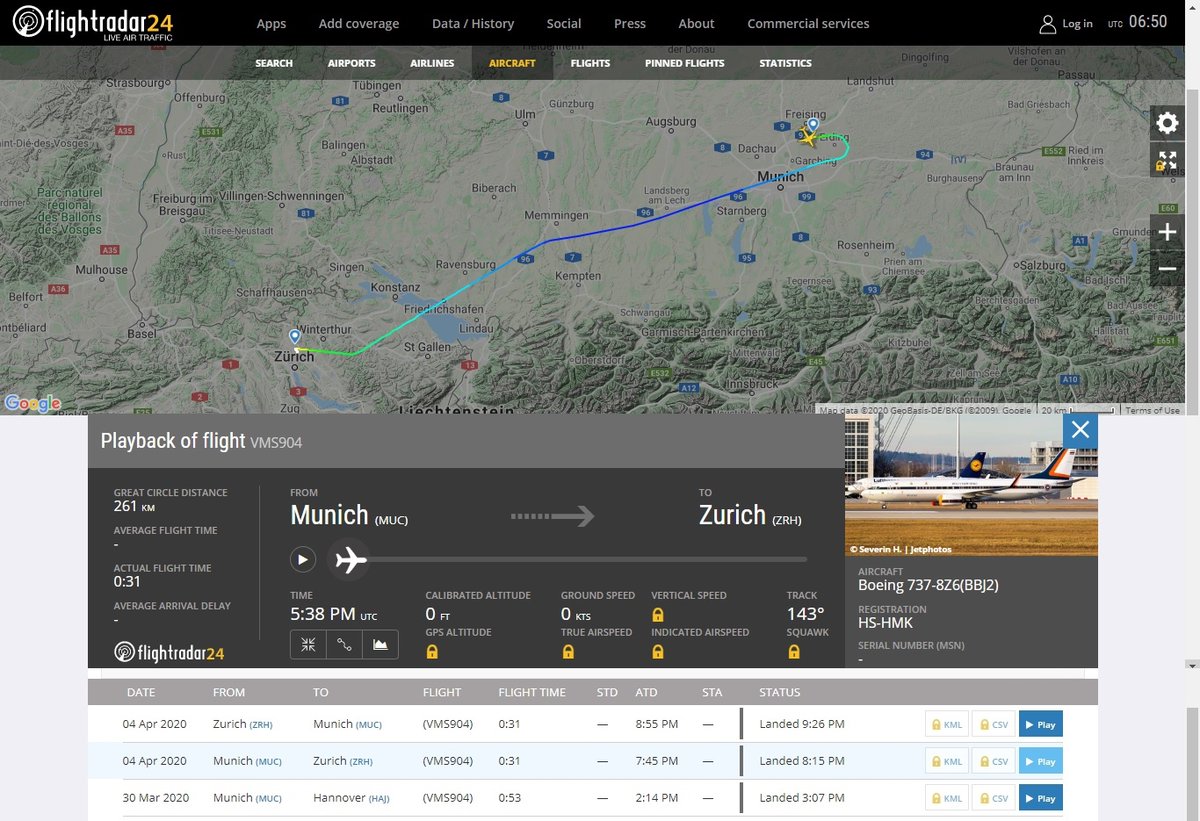
Task: Show speed and altitude graph icon
Action: click(x=380, y=645)
